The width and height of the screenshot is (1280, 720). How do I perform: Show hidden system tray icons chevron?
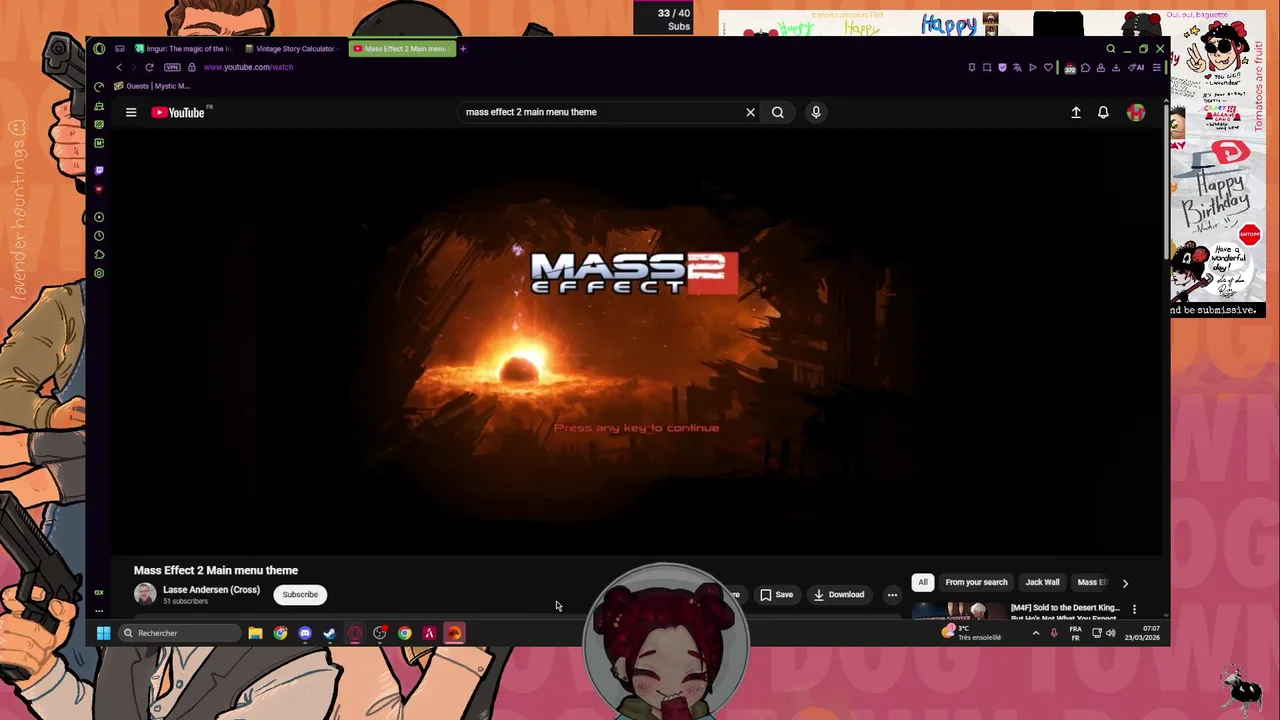(1035, 633)
